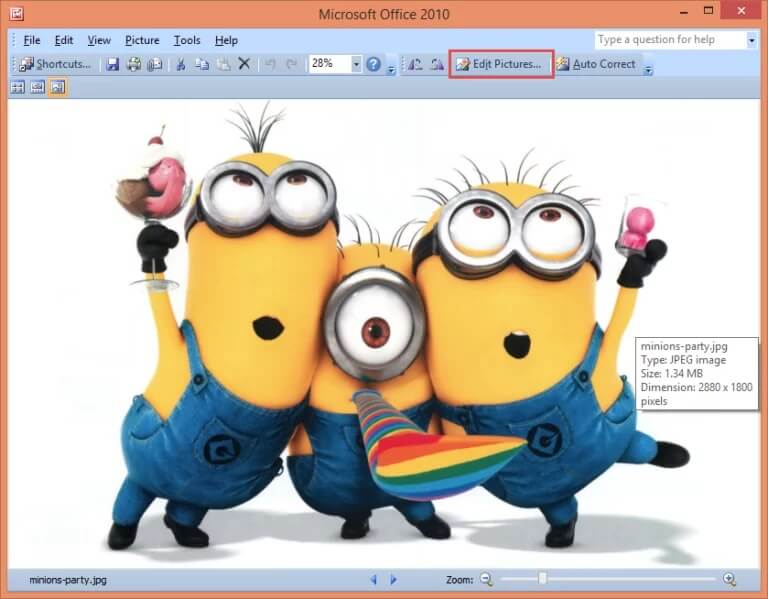Click the E-mail pictures icon
This screenshot has height=599, width=768.
click(x=155, y=64)
